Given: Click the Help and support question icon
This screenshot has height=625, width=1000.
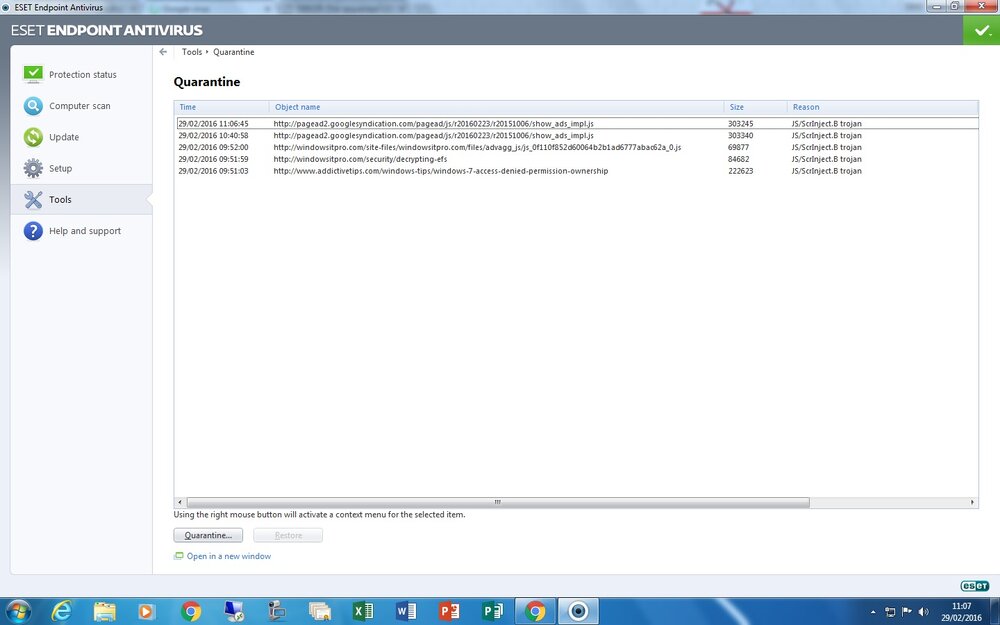Looking at the screenshot, I should 33,231.
